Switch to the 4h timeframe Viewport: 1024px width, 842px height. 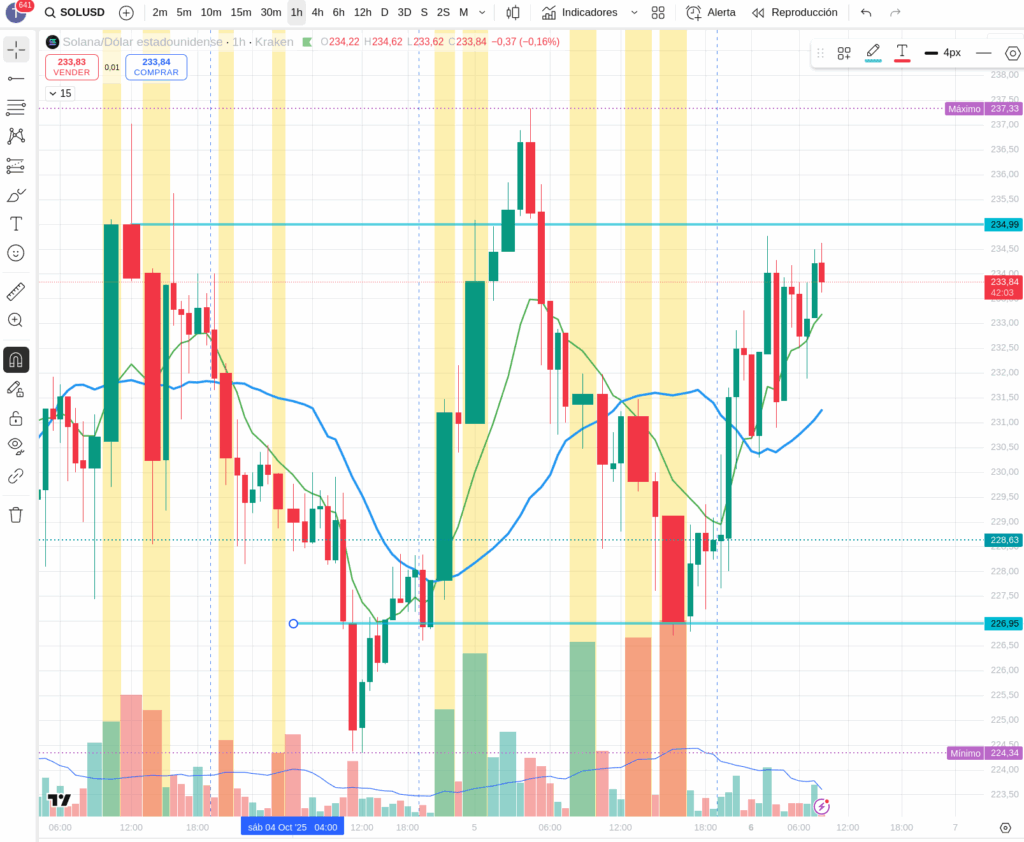317,13
